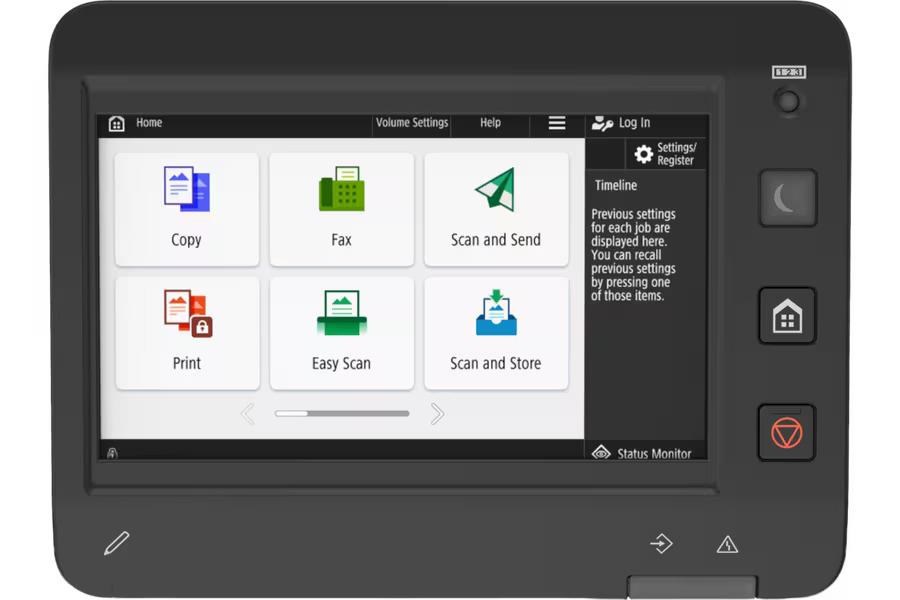Go to previous home page arrow
900x600 pixels.
247,413
